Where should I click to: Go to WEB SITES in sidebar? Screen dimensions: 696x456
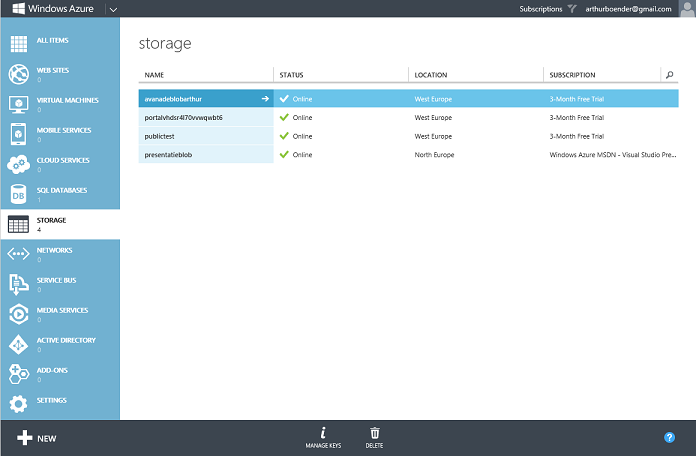pos(52,70)
